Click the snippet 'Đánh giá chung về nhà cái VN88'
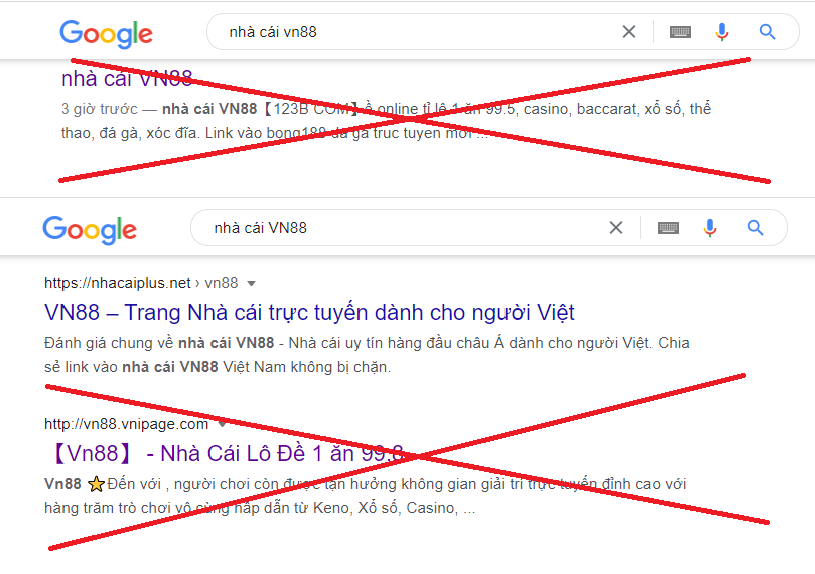Viewport: 815px width, 574px height. click(x=366, y=355)
